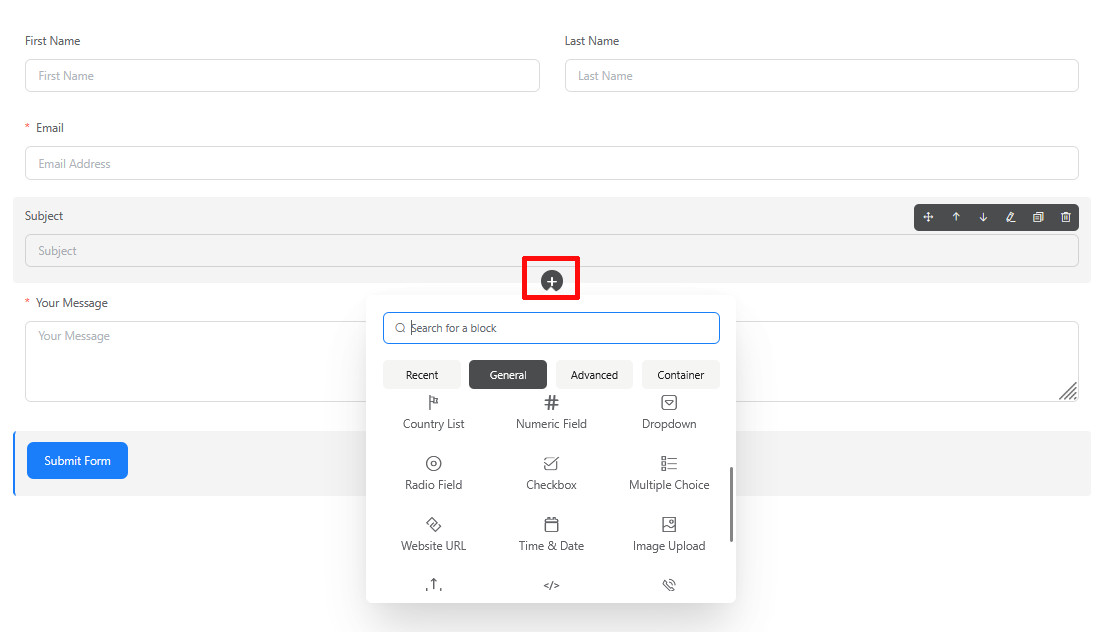Image resolution: width=1116 pixels, height=632 pixels.
Task: Insert a Time & Date block
Action: pyautogui.click(x=552, y=535)
